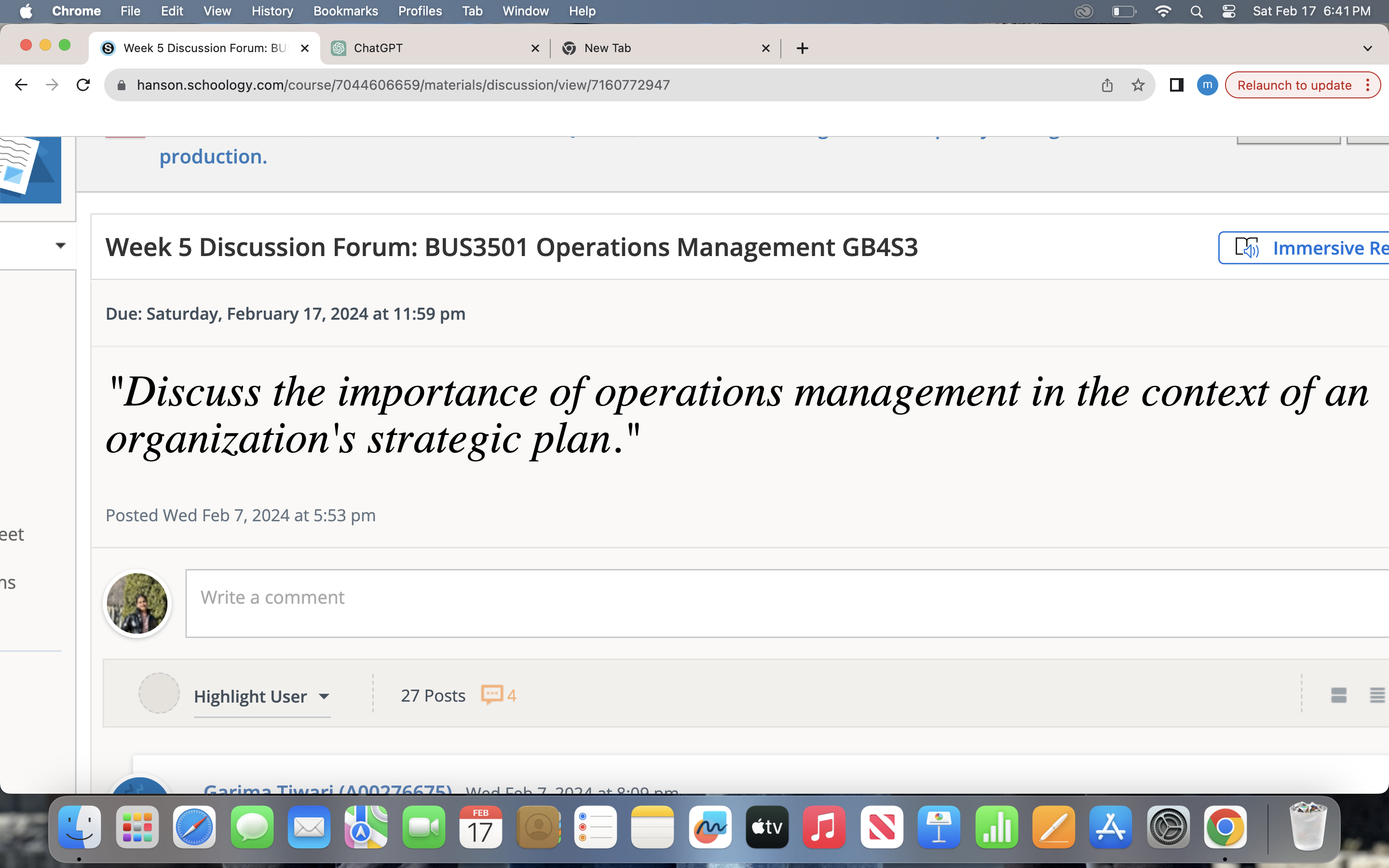Open the Highlight User dropdown
The height and width of the screenshot is (868, 1389).
pos(262,696)
